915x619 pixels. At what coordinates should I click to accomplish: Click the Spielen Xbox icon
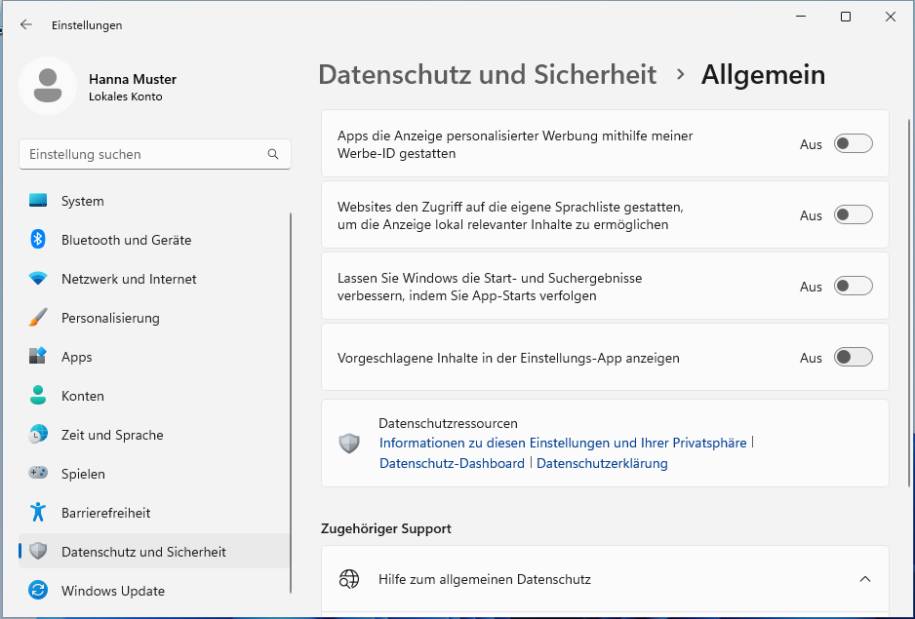(x=41, y=474)
